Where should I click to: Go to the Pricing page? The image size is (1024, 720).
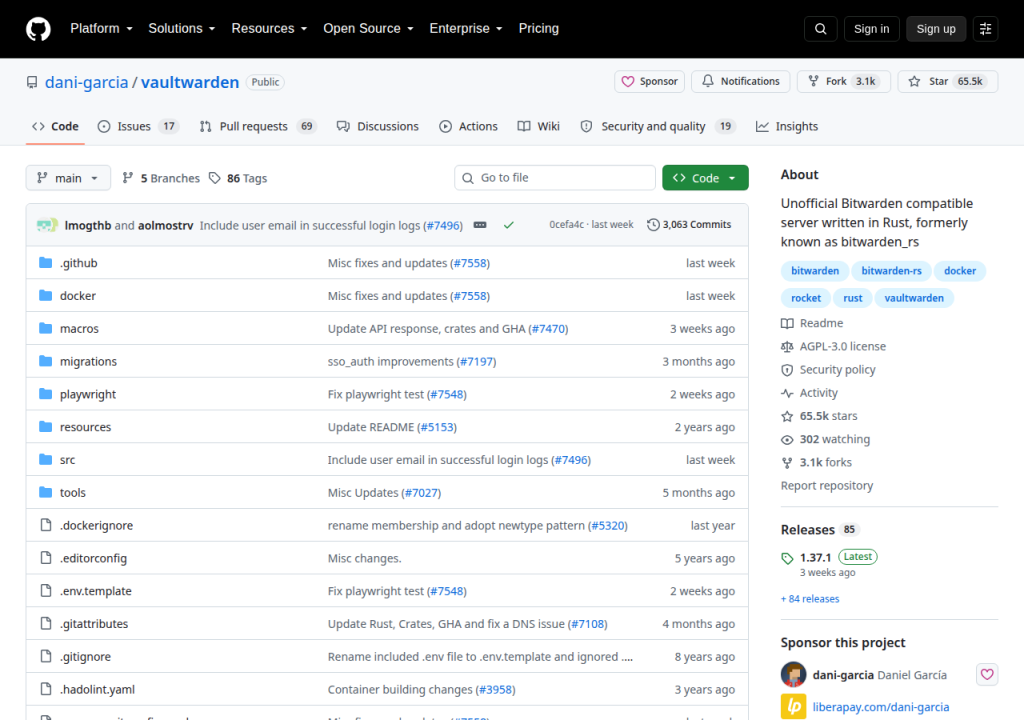pyautogui.click(x=539, y=29)
